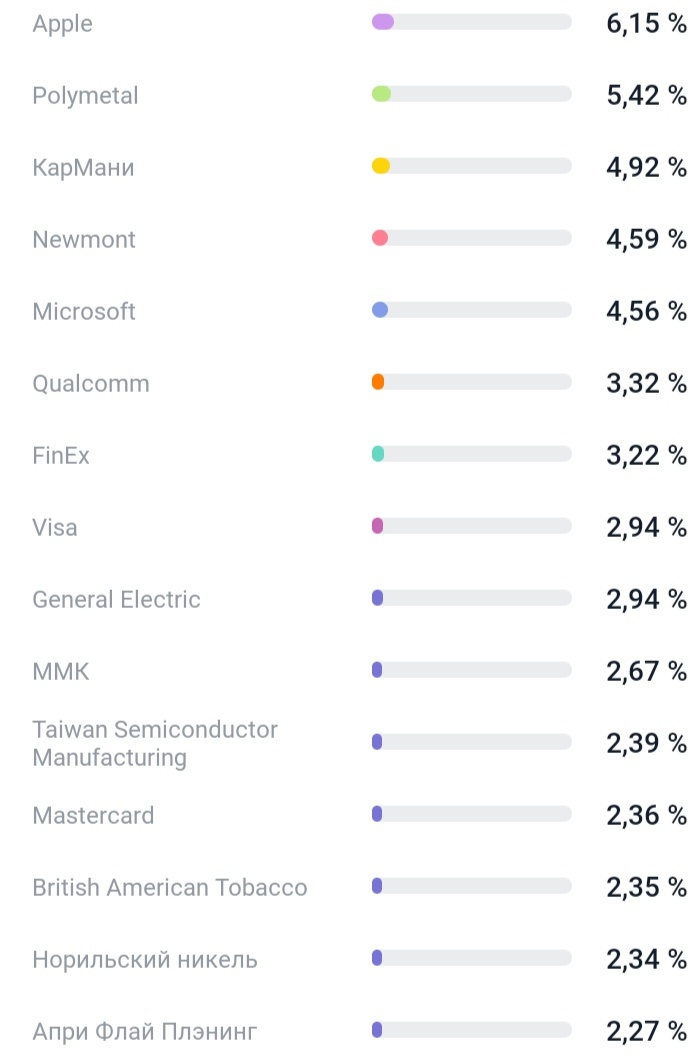The width and height of the screenshot is (692, 1057).
Task: Click the progress bar next to Microsoft
Action: 470,309
